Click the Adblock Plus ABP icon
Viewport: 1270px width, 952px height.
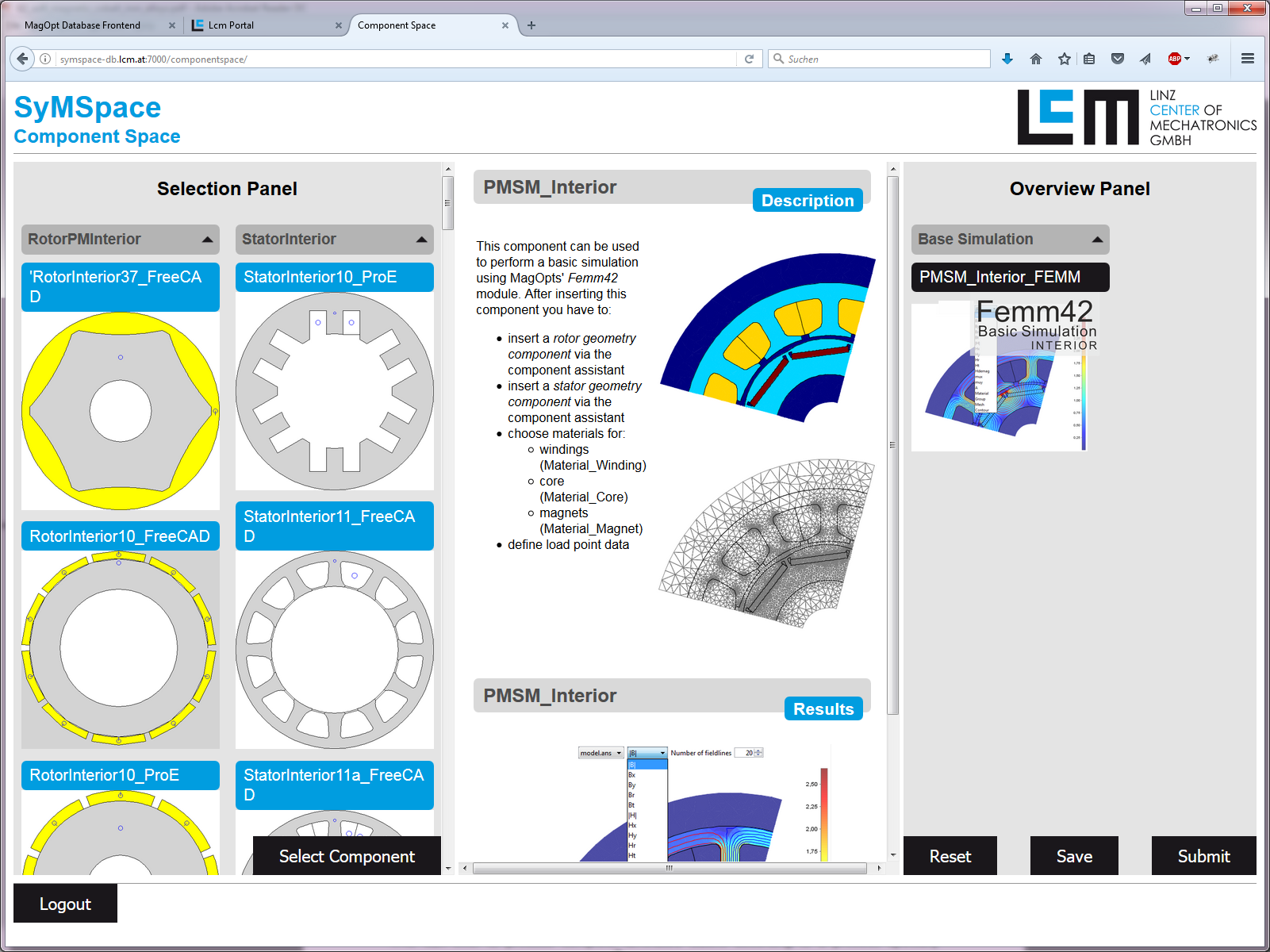(1175, 59)
